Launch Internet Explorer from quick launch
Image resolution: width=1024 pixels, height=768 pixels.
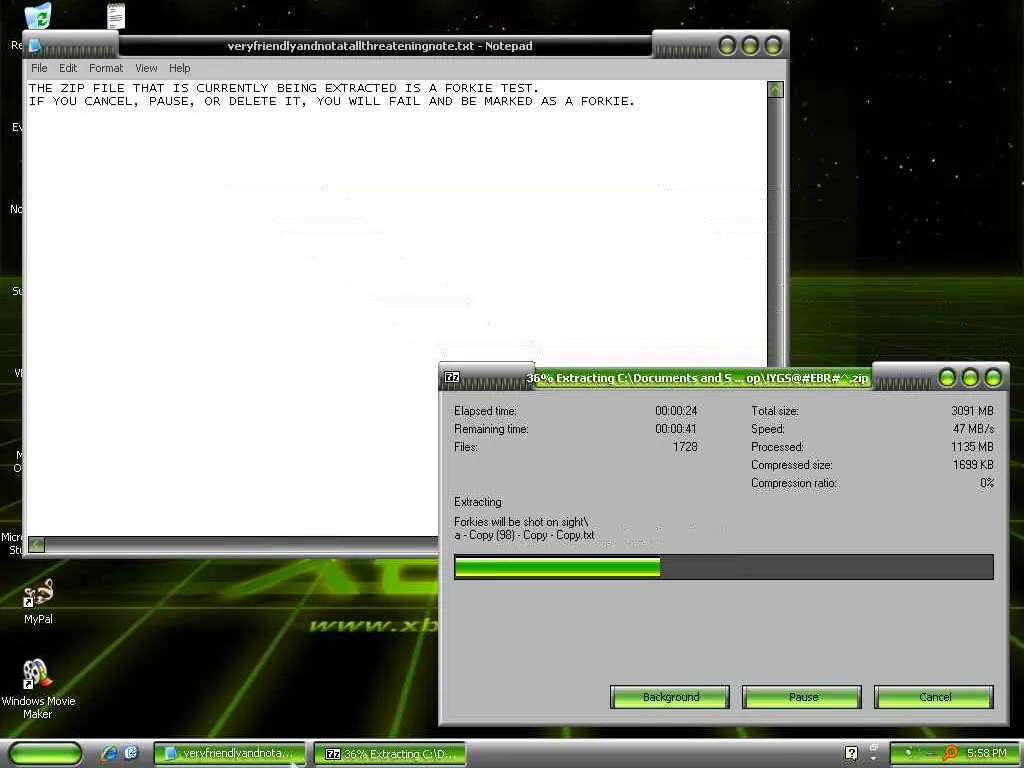coord(109,753)
